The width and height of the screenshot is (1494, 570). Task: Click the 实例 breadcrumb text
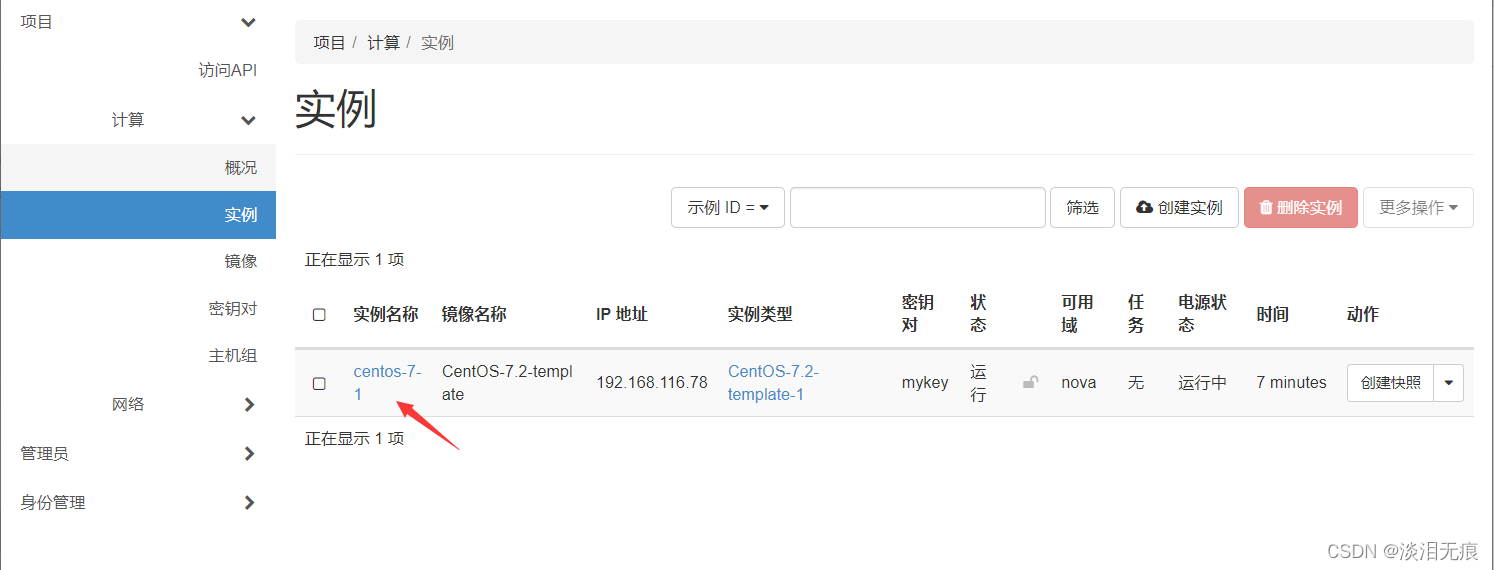coord(437,42)
